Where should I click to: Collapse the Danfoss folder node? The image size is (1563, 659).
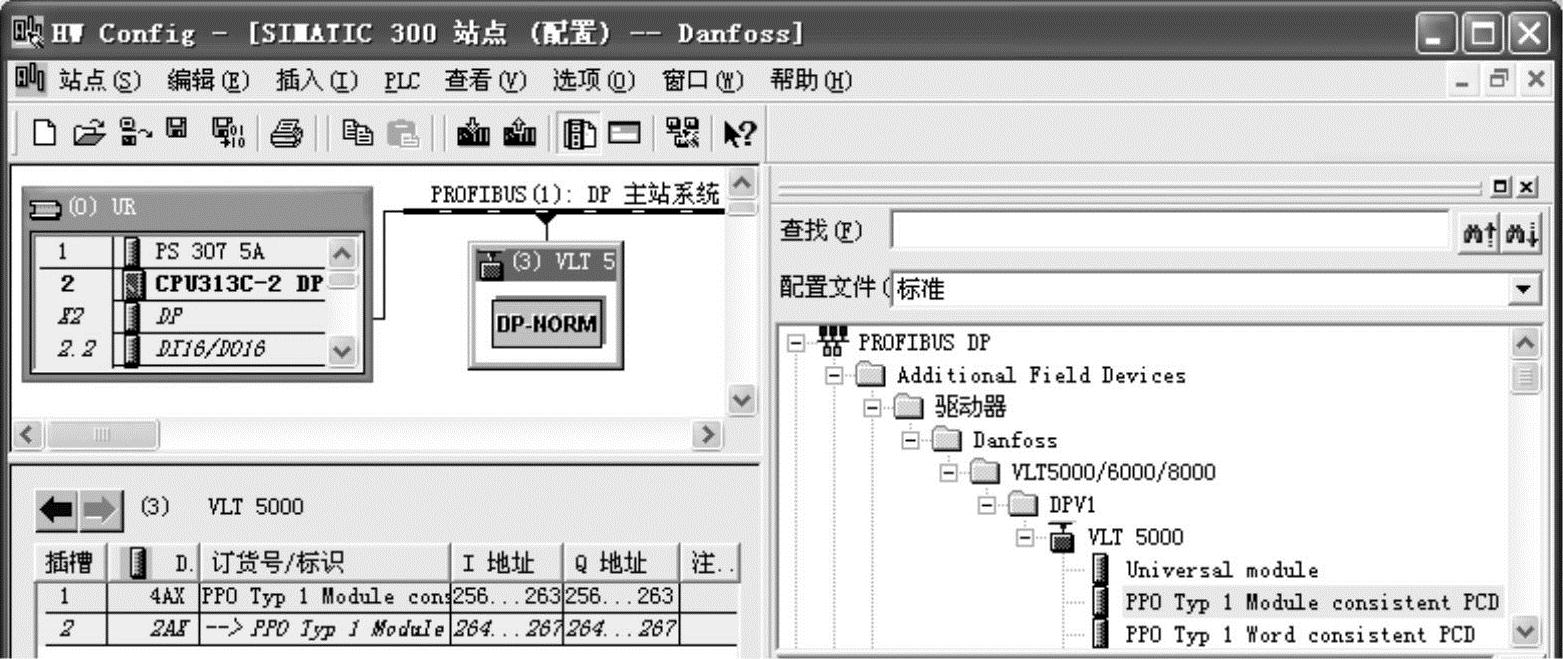910,441
